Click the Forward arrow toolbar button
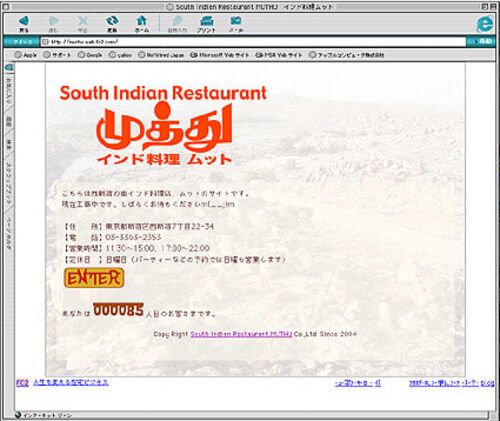 (53, 24)
